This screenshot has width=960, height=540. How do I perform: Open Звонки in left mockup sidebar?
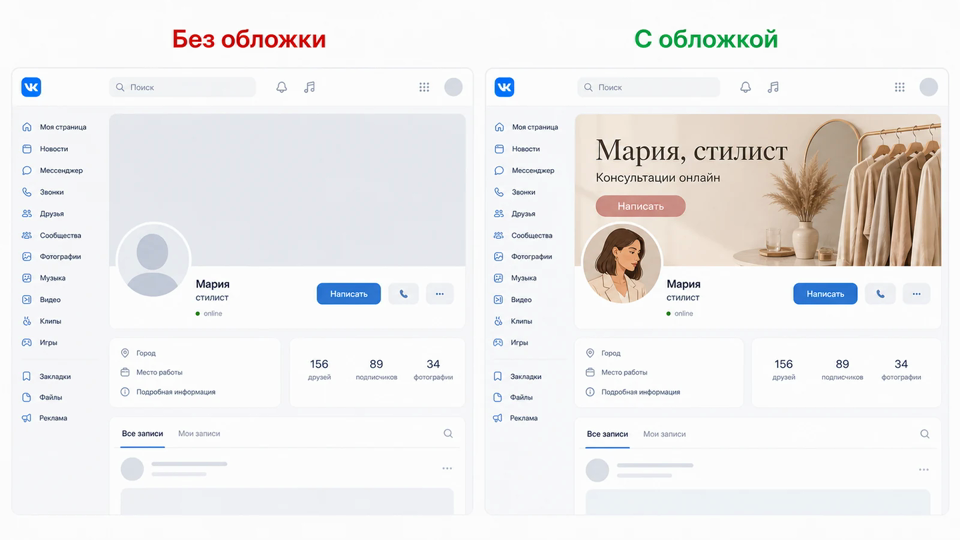pyautogui.click(x=43, y=192)
